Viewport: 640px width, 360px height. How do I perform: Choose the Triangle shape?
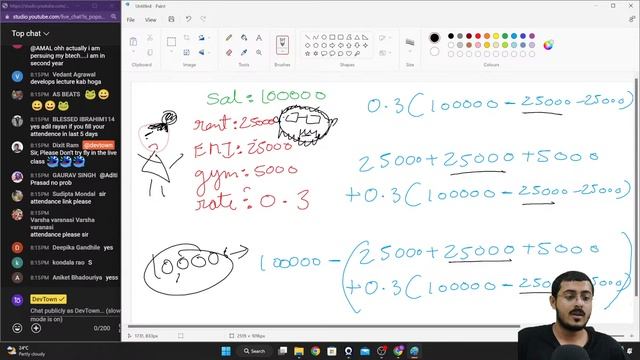(357, 37)
